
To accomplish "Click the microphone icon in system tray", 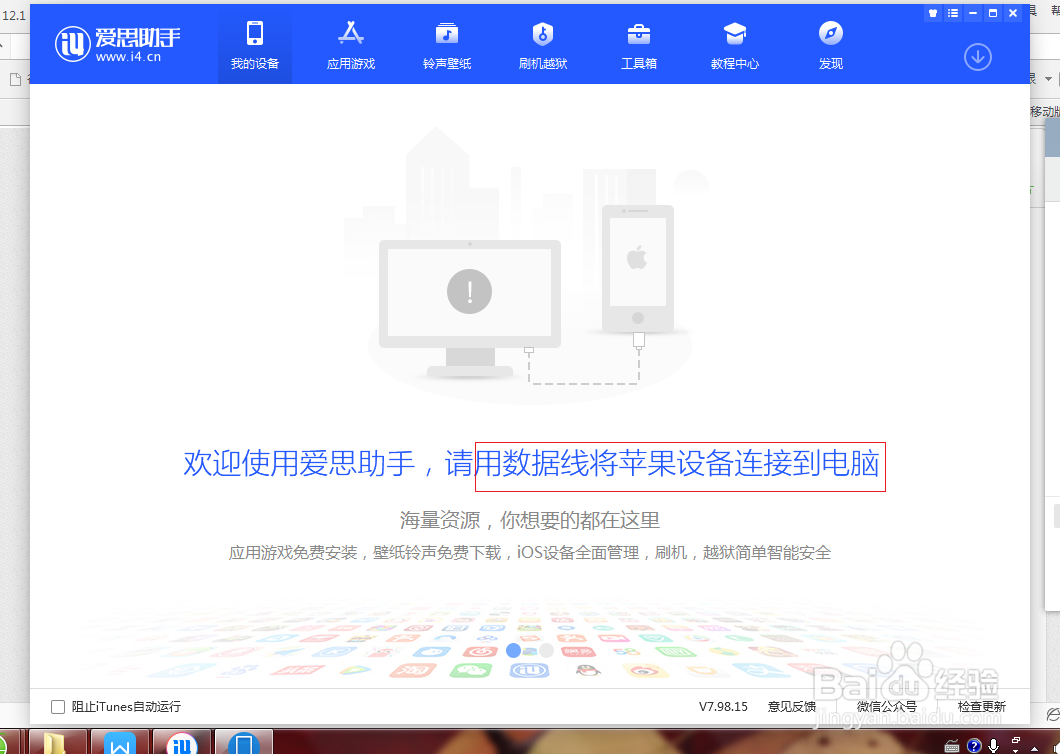I will pyautogui.click(x=993, y=745).
